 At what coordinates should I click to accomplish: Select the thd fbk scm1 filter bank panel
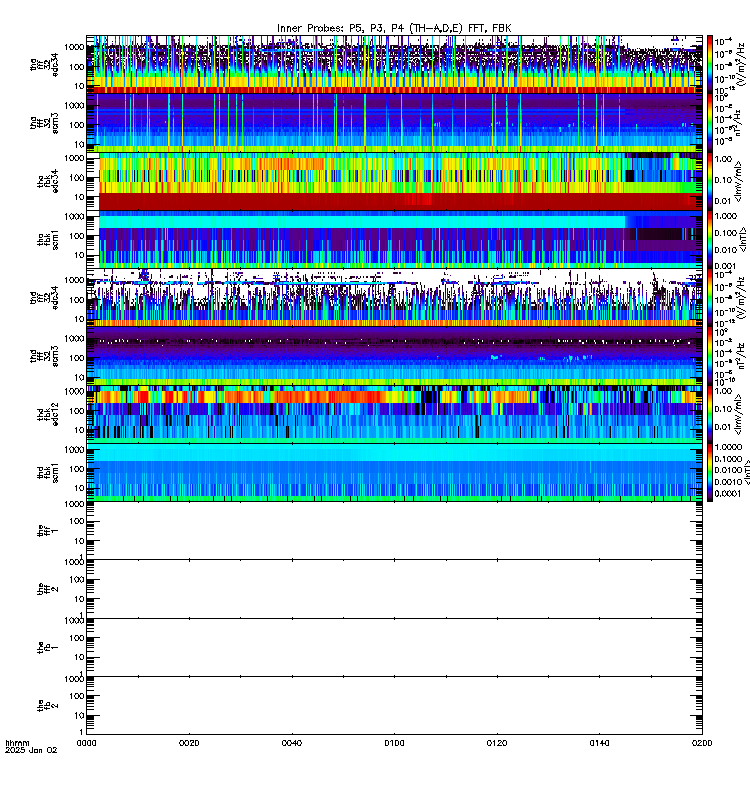(394, 472)
